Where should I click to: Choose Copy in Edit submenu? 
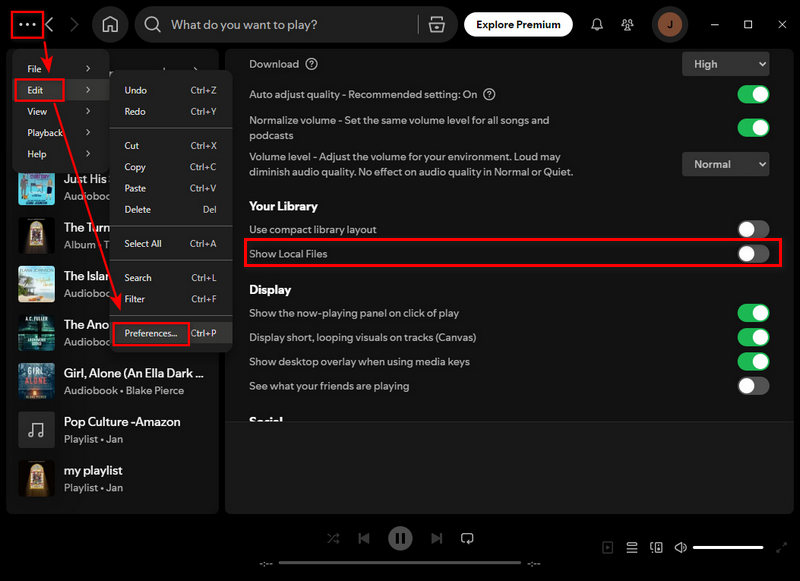pos(171,167)
